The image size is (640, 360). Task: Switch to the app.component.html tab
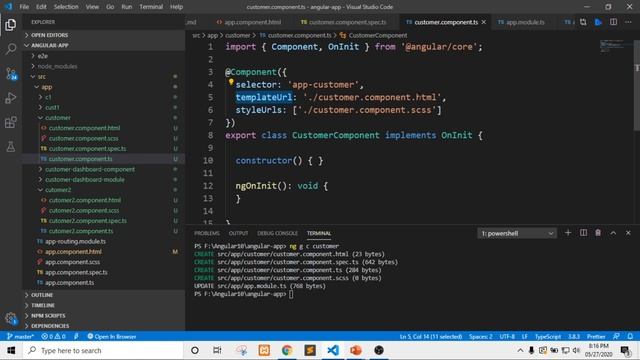249,22
